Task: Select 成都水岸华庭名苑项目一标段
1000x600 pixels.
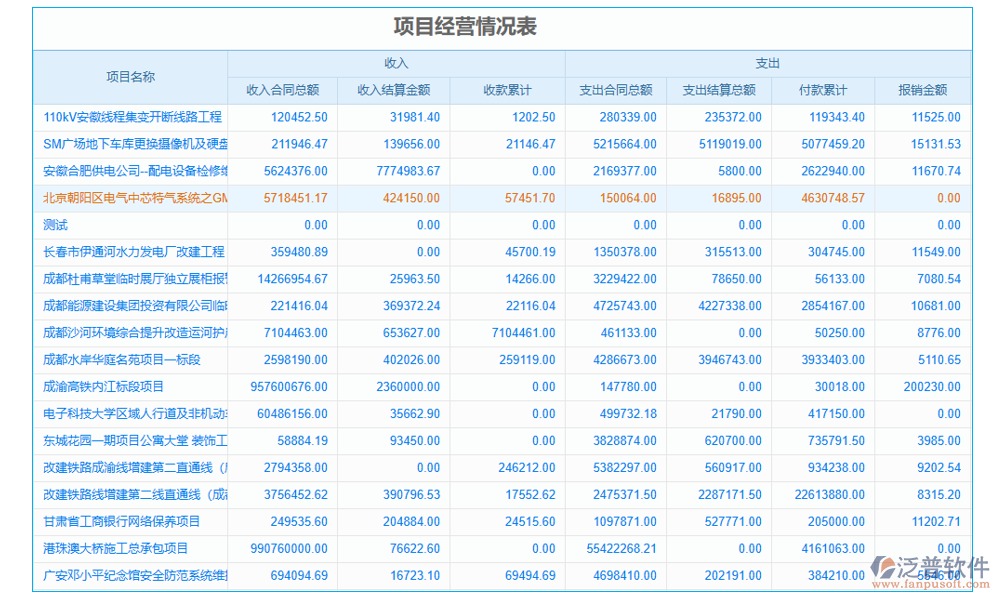Action: click(122, 359)
